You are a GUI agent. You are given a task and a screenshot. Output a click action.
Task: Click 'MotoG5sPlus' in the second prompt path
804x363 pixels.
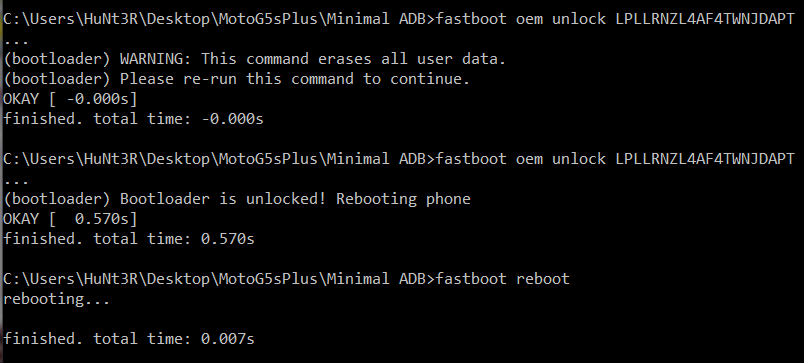tap(268, 159)
